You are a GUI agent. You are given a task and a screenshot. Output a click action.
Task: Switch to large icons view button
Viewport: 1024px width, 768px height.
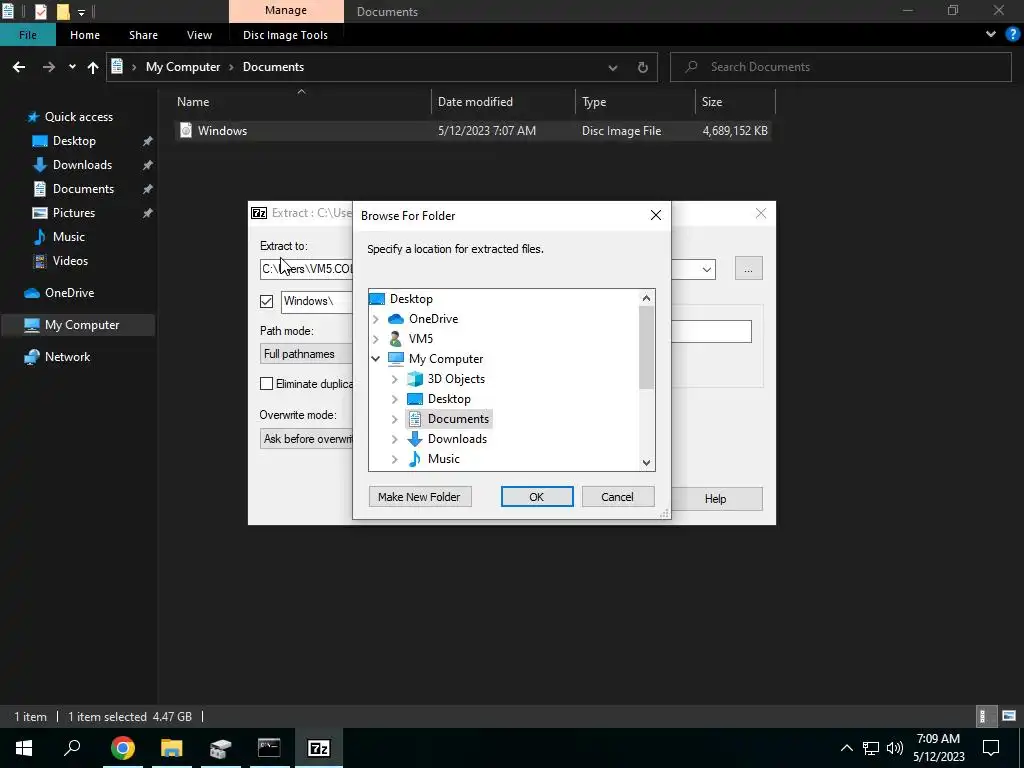tap(1009, 716)
